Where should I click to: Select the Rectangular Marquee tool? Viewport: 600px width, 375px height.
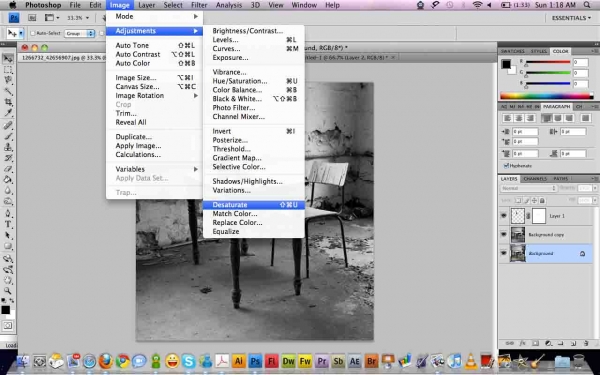pyautogui.click(x=8, y=70)
